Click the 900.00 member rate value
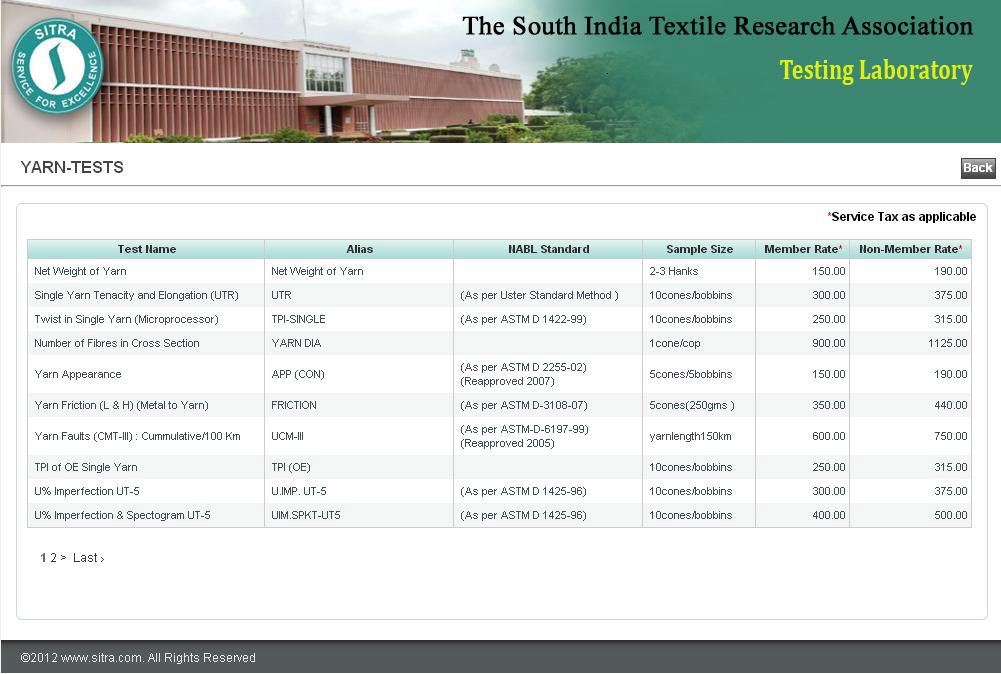The width and height of the screenshot is (1001, 674). coord(829,343)
